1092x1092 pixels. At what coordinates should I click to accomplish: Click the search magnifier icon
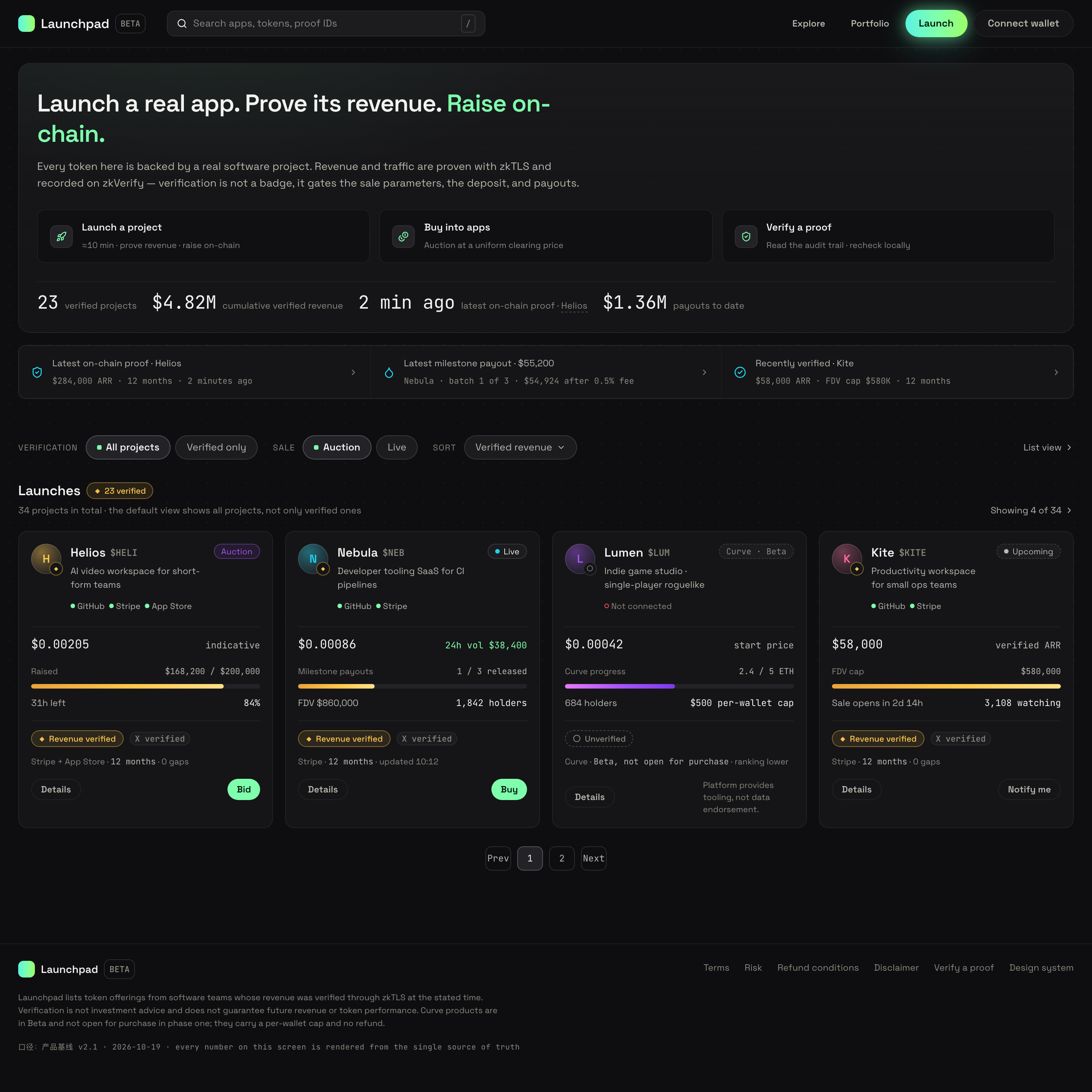pos(182,23)
